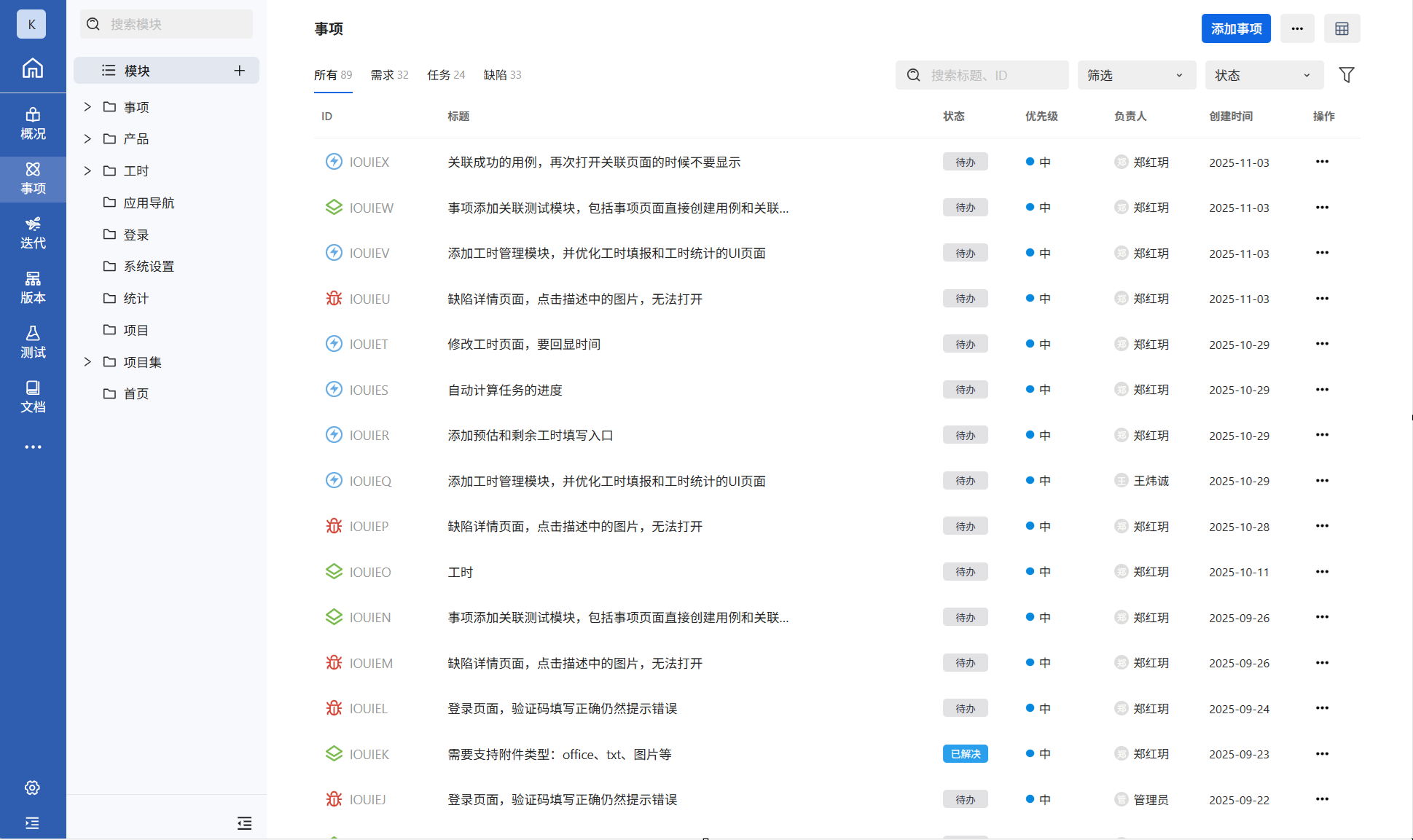Viewport: 1413px width, 840px height.
Task: Open the home icon in sidebar
Action: (x=33, y=68)
